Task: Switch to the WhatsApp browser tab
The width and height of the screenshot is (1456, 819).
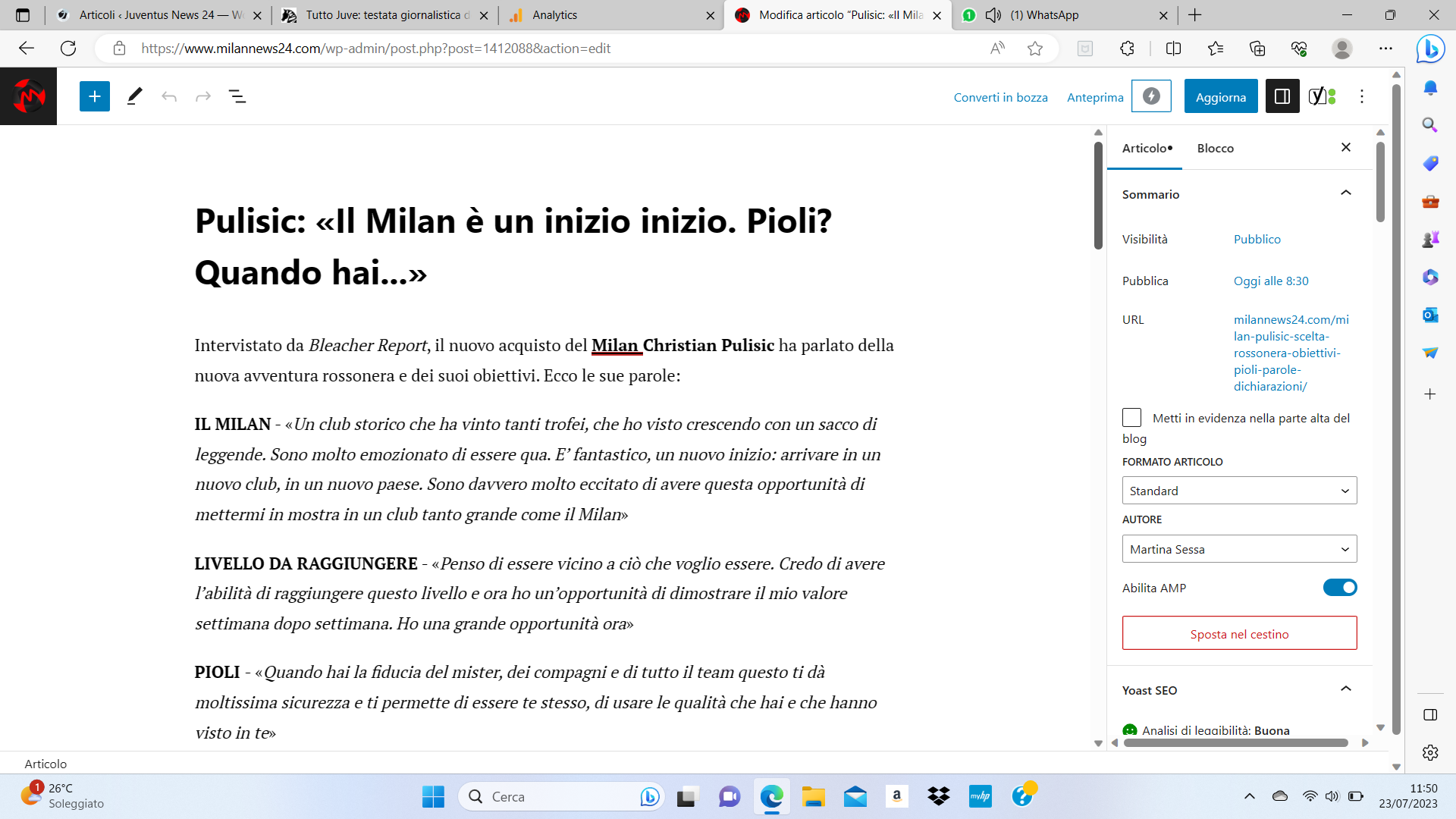Action: [x=1065, y=15]
